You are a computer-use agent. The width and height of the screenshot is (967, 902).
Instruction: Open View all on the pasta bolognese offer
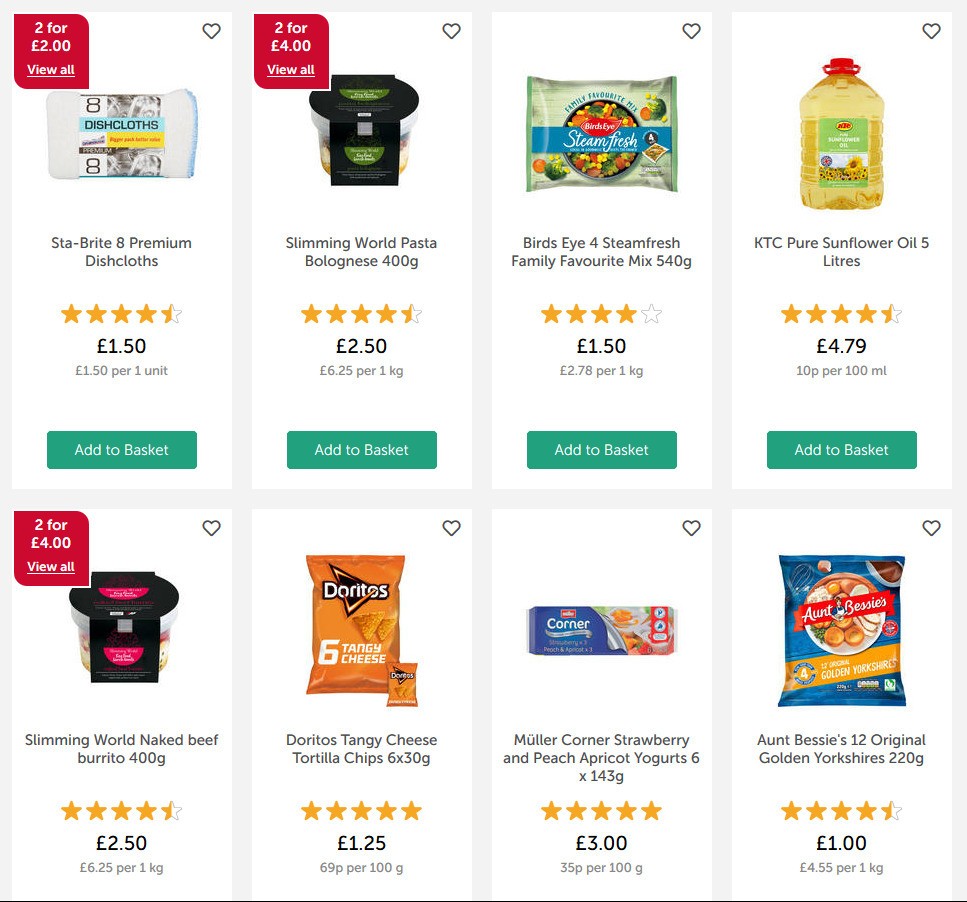(290, 70)
